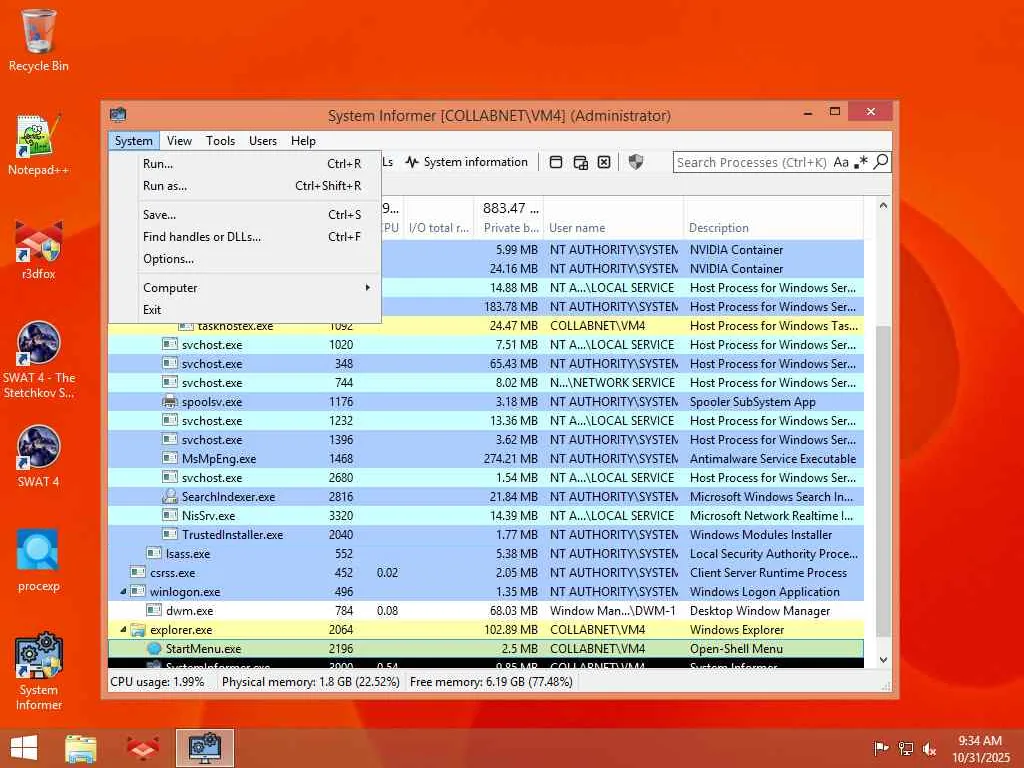Click the System menu title
This screenshot has height=768, width=1024.
click(133, 141)
